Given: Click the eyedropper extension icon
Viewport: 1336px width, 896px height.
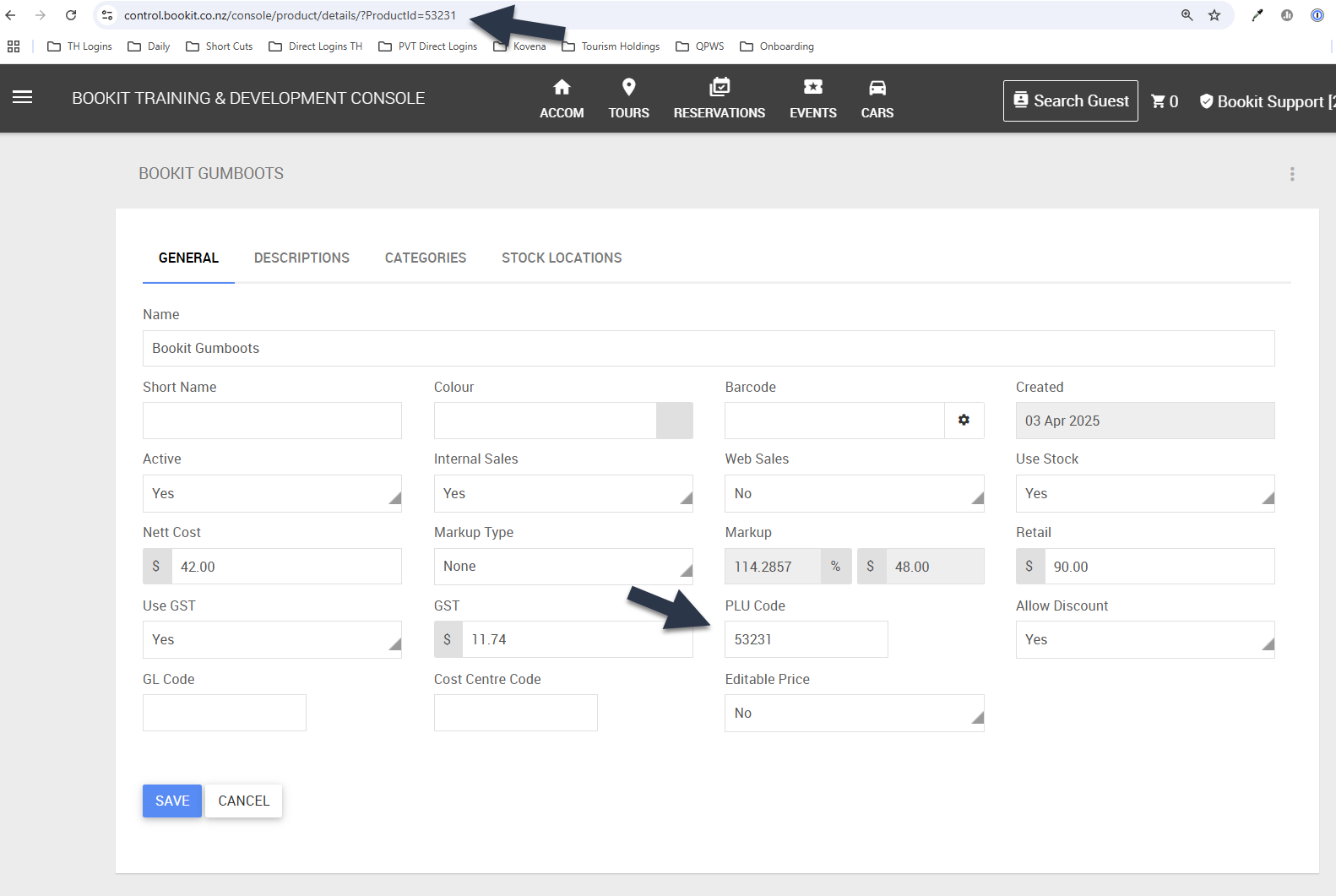Looking at the screenshot, I should pos(1257,15).
